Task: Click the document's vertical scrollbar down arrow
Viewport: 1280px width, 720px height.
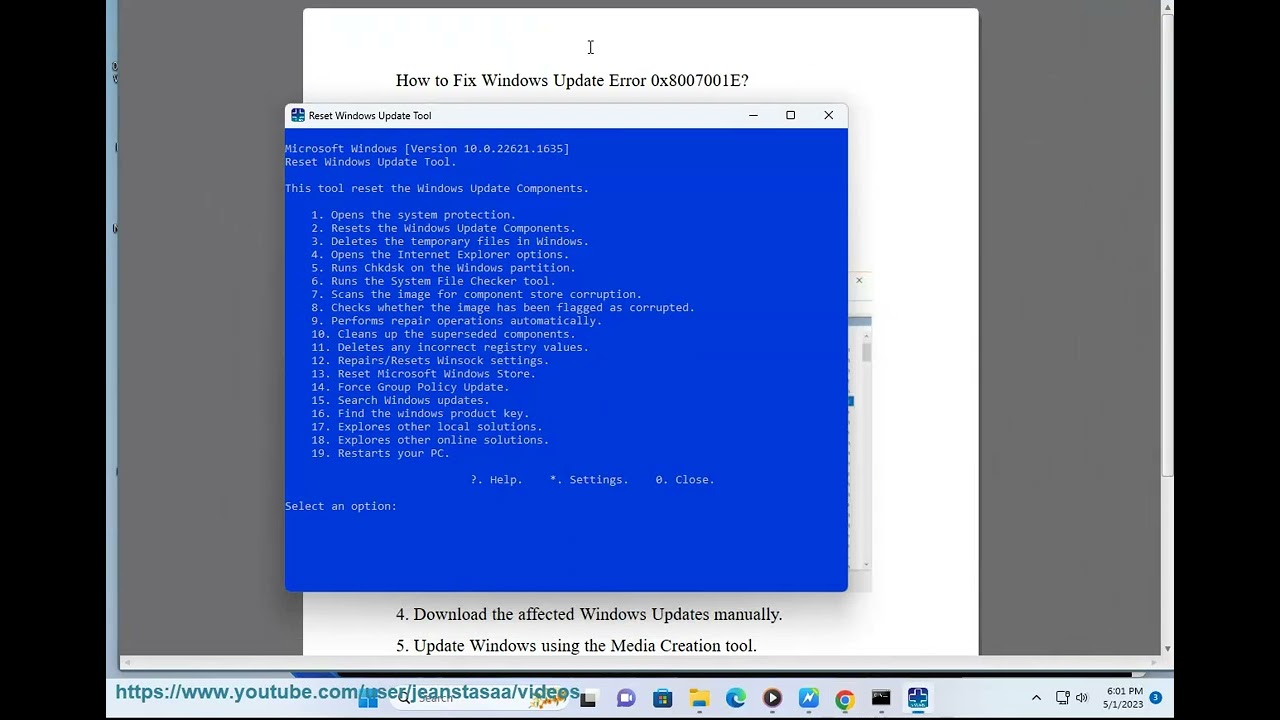Action: 1167,648
